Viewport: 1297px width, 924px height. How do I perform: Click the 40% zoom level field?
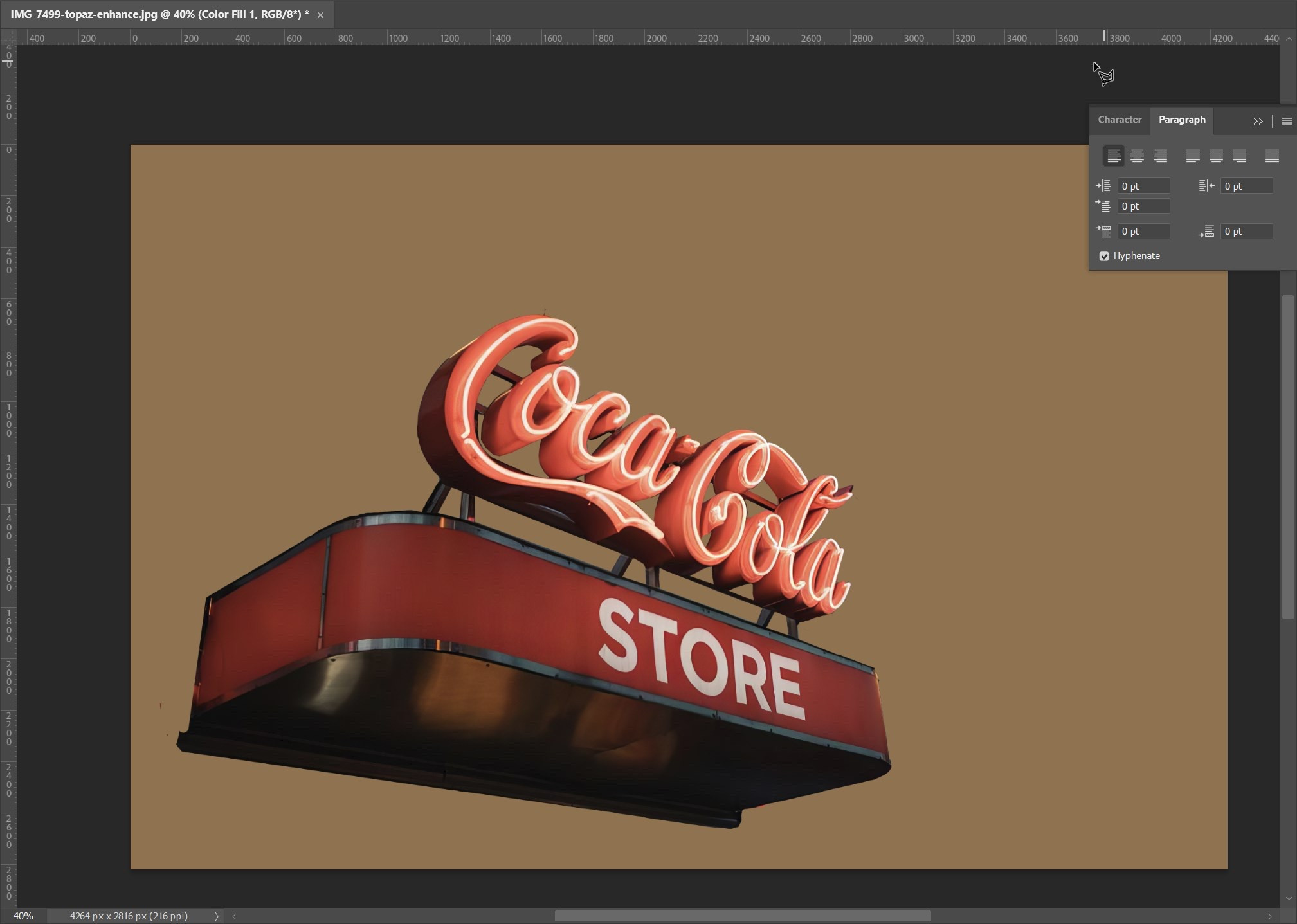[x=23, y=916]
